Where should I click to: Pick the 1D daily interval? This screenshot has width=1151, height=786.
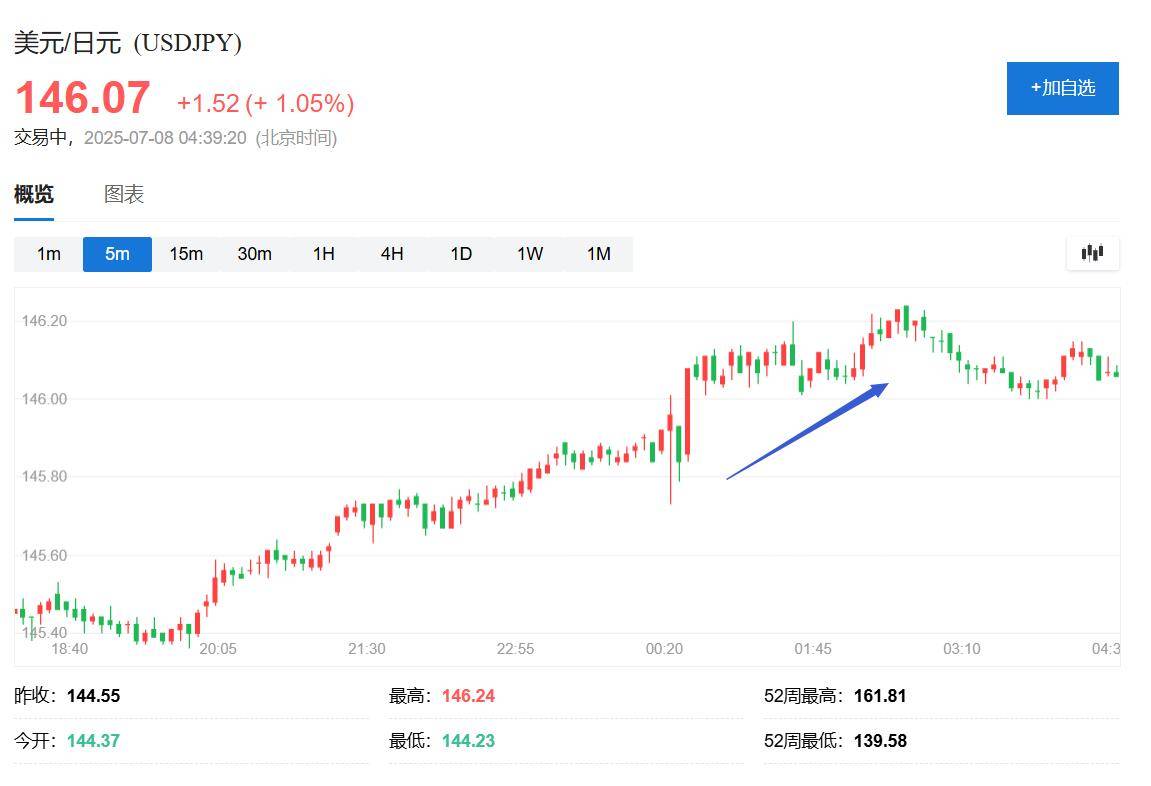(461, 254)
